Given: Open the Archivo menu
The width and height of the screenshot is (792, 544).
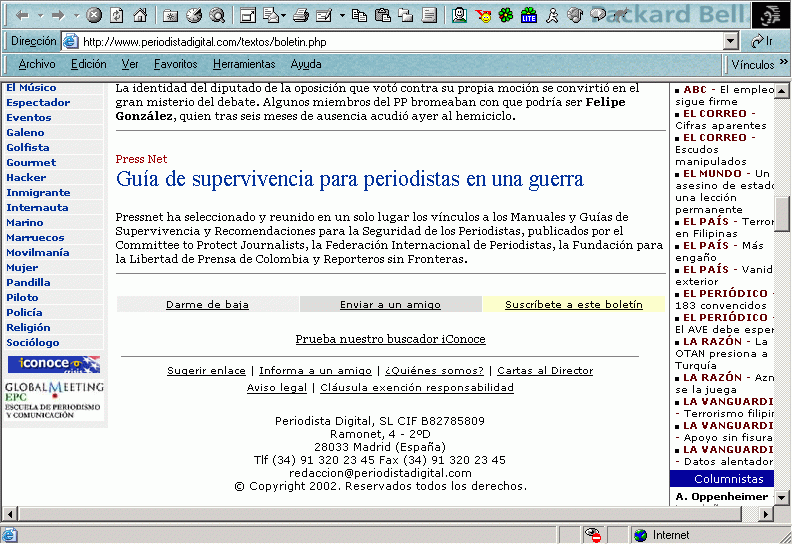Looking at the screenshot, I should [x=37, y=64].
